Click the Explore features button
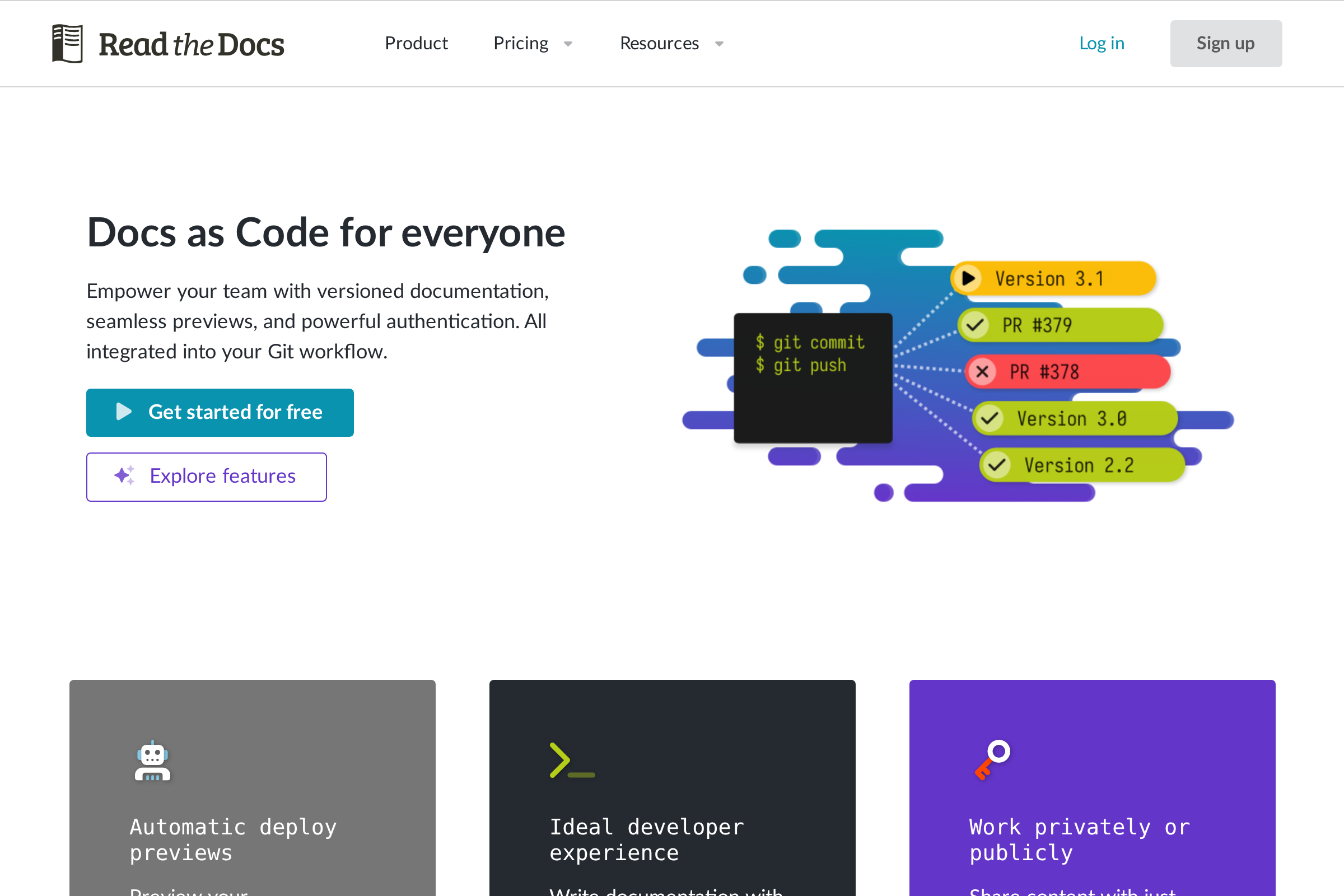 click(x=206, y=476)
